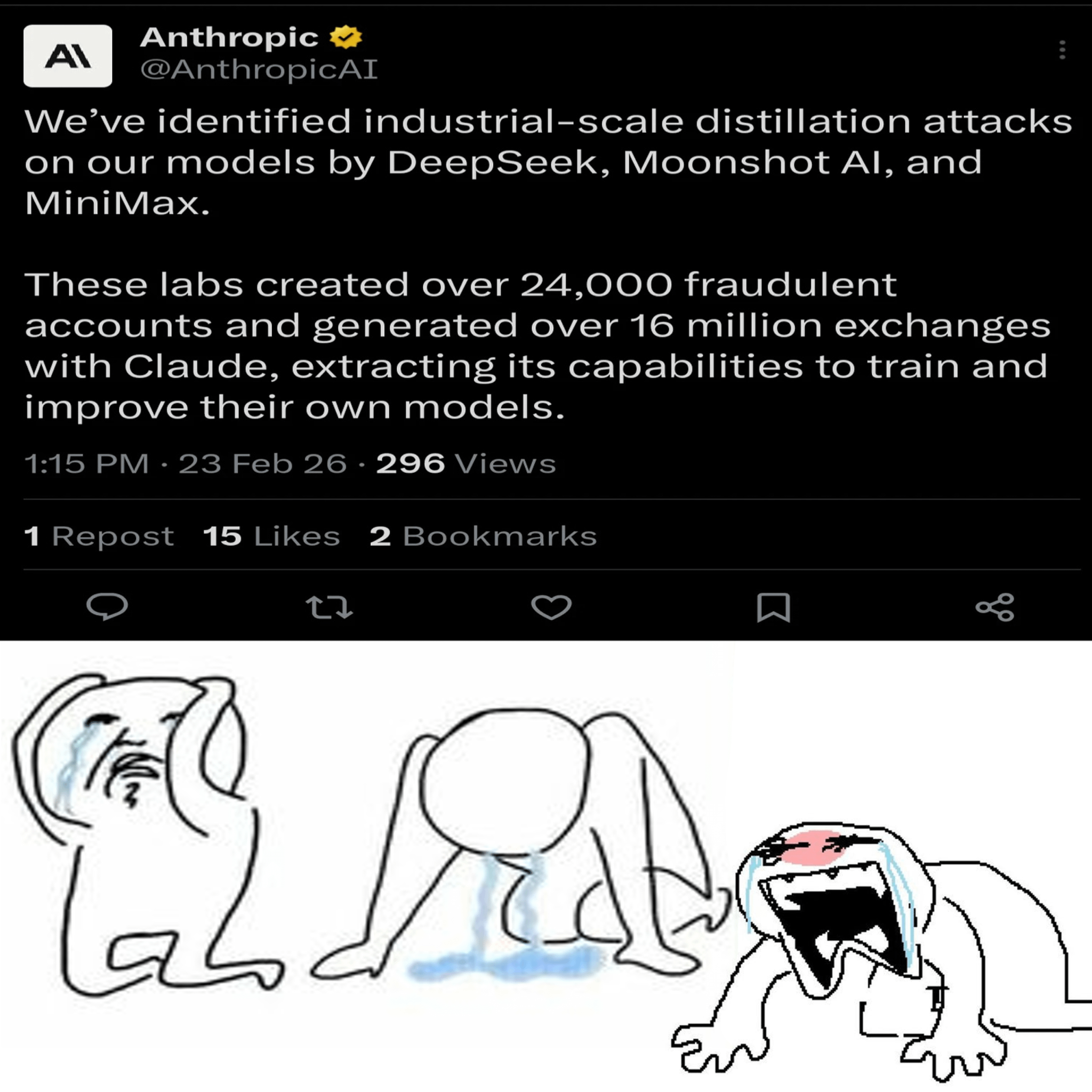The image size is (1092, 1092).
Task: Click the Anthropic display name
Action: pyautogui.click(x=229, y=37)
